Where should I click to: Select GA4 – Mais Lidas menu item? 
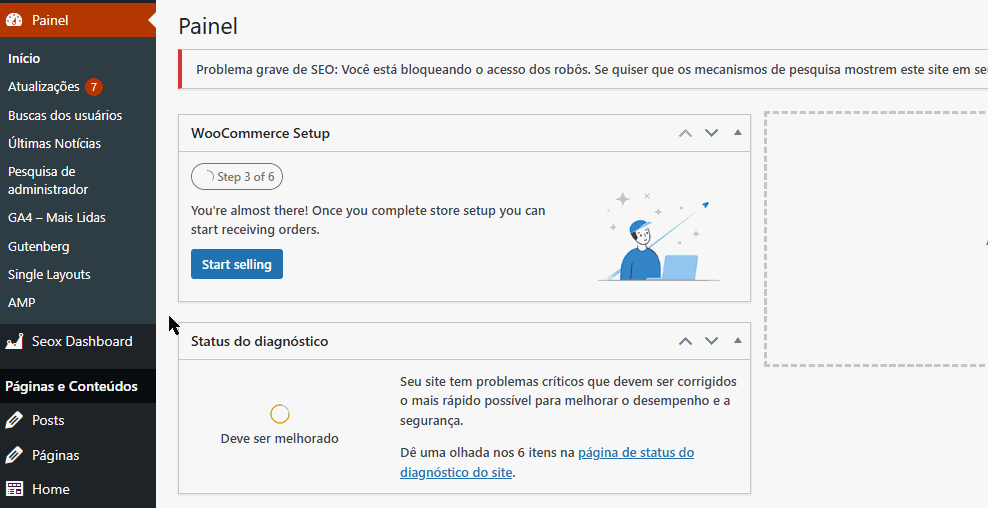pos(57,217)
